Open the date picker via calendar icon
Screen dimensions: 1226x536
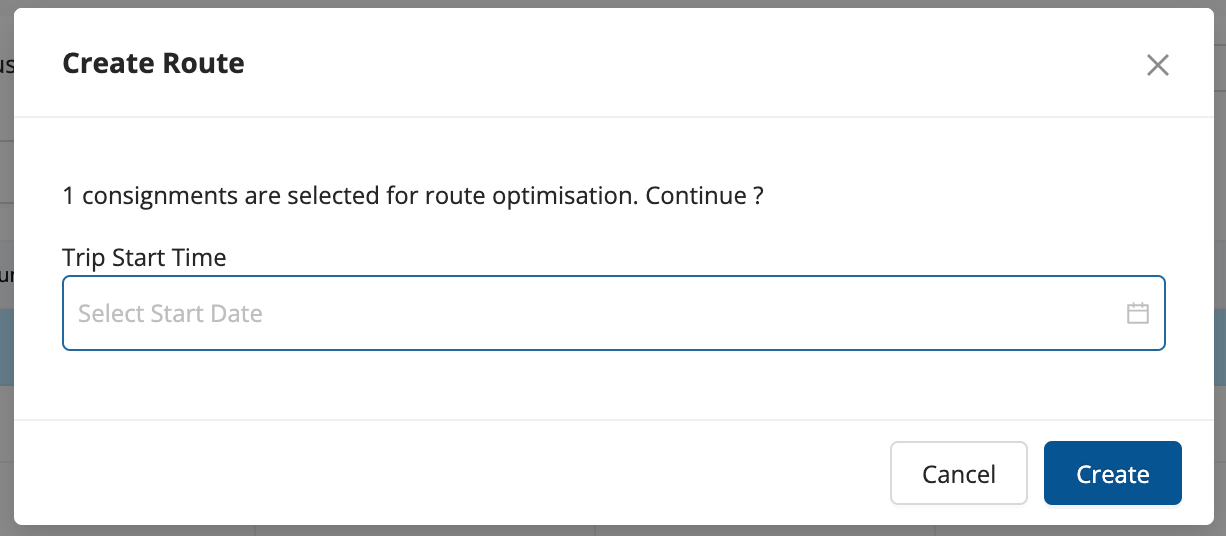click(x=1137, y=313)
